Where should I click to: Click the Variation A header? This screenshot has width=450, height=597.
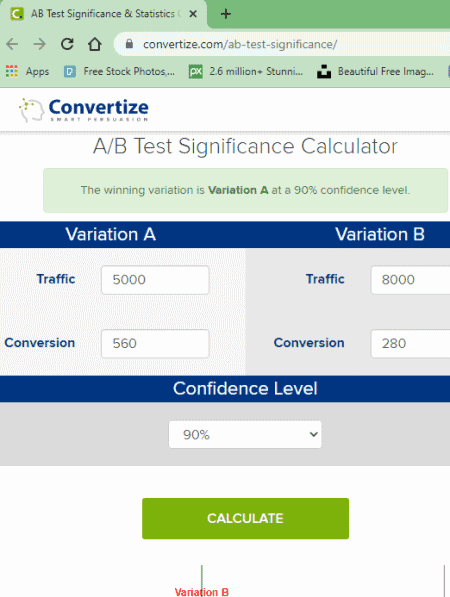(x=110, y=234)
